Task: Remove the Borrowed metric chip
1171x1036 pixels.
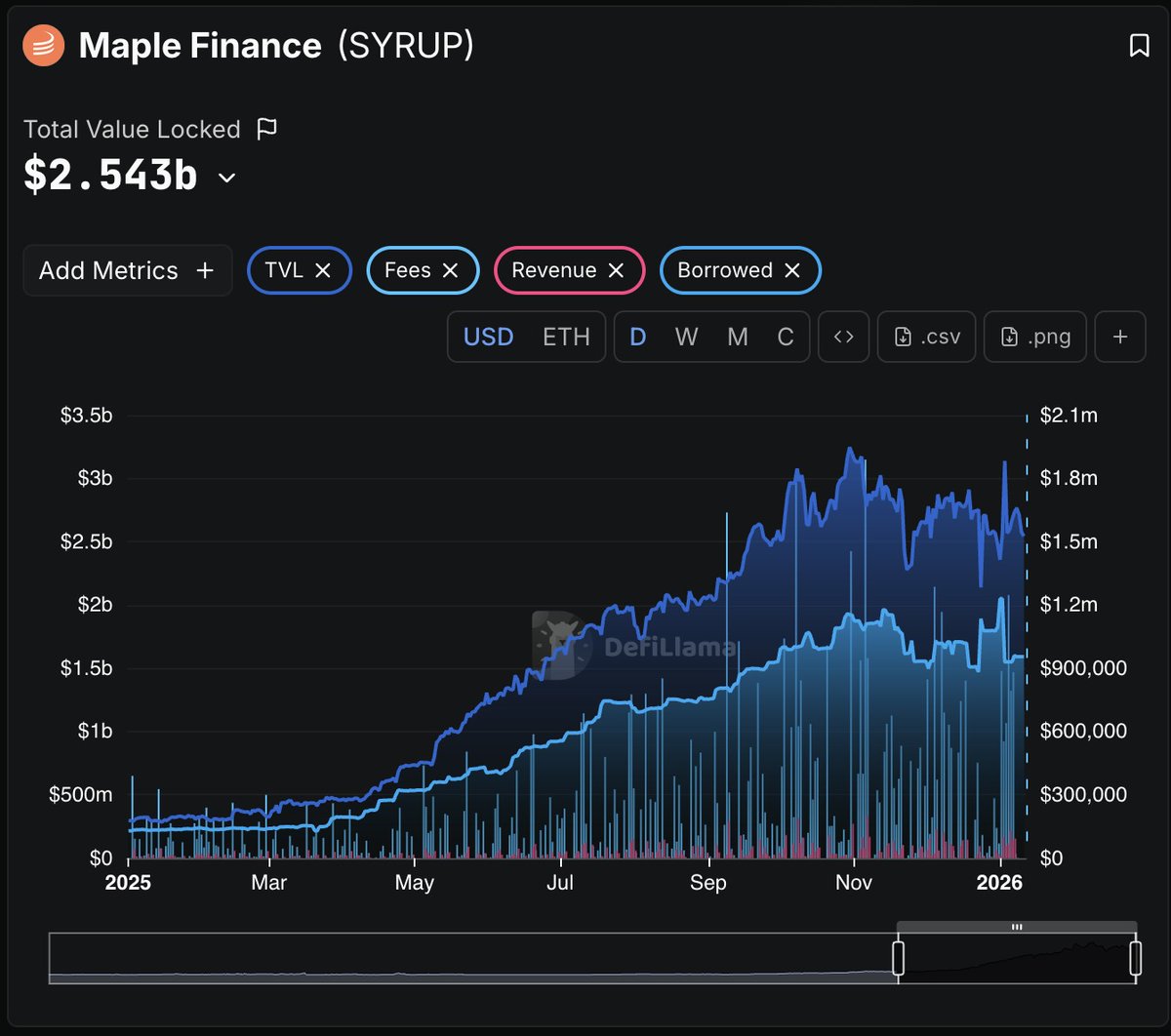Action: tap(792, 270)
